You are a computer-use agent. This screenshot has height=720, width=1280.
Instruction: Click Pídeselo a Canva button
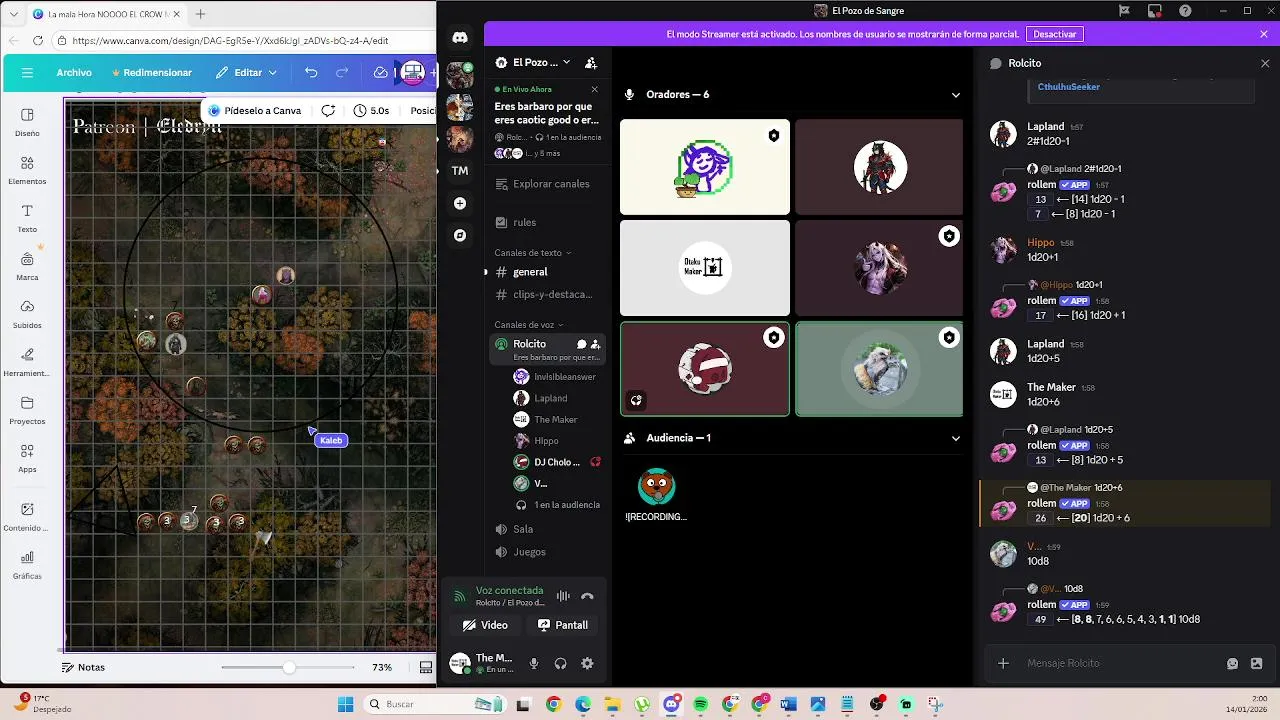pyautogui.click(x=255, y=111)
